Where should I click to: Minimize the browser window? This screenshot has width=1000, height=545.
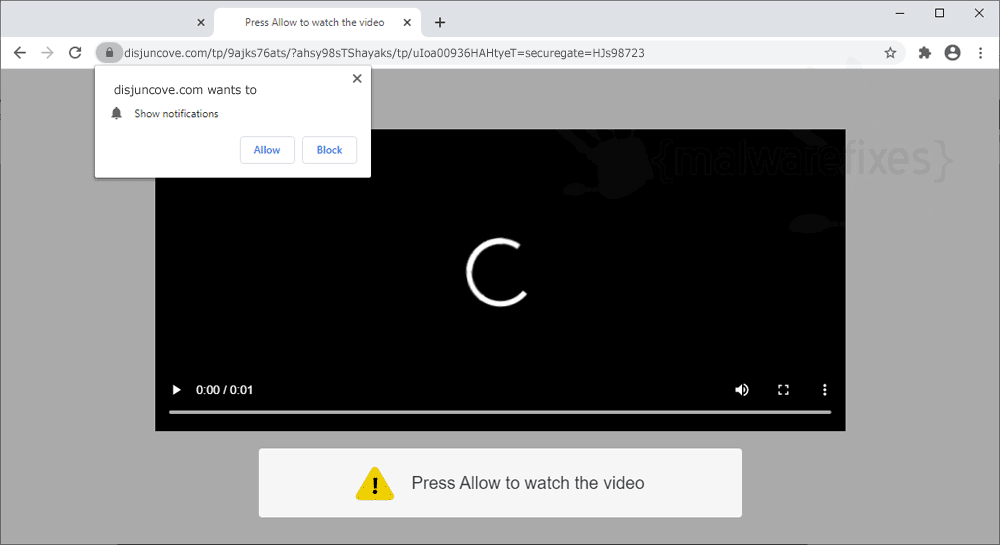click(900, 13)
